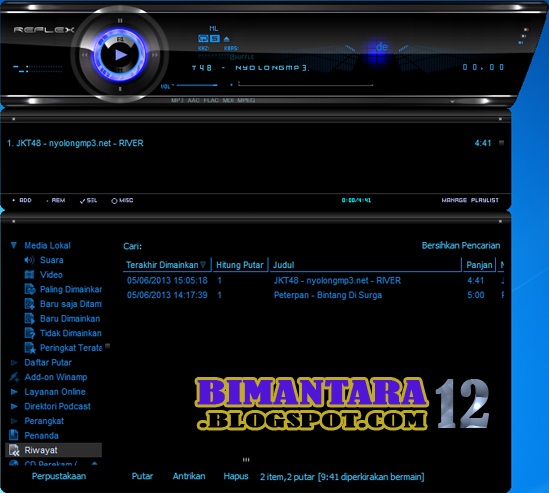
Task: Toggle the ML media library button
Action: click(214, 29)
